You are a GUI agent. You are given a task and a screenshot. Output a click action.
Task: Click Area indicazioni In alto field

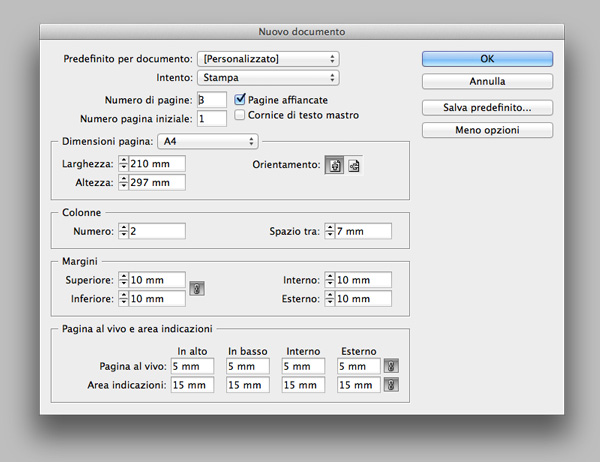coord(192,385)
